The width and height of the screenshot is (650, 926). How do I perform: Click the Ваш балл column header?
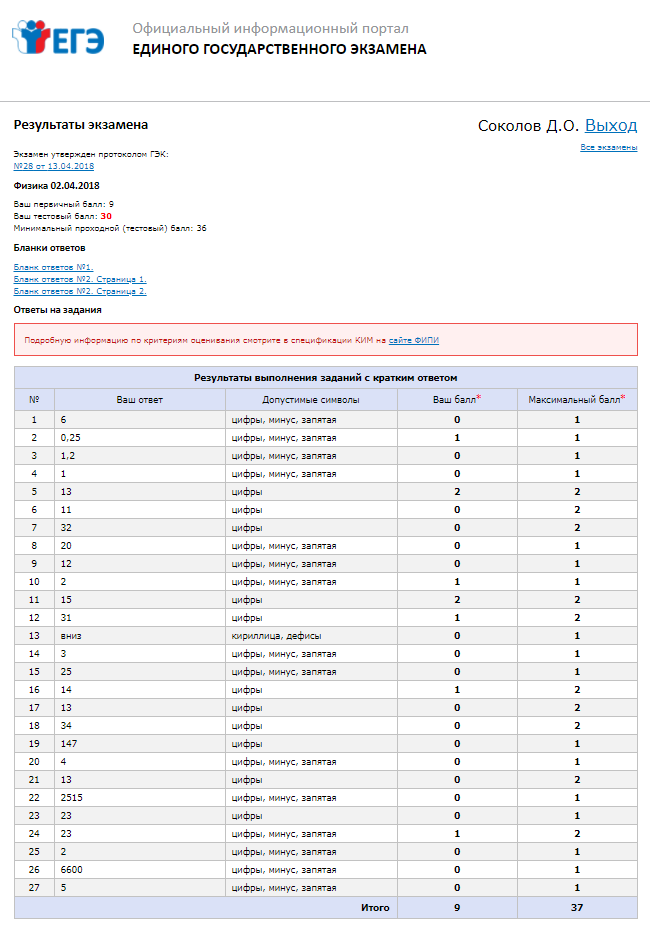[456, 400]
